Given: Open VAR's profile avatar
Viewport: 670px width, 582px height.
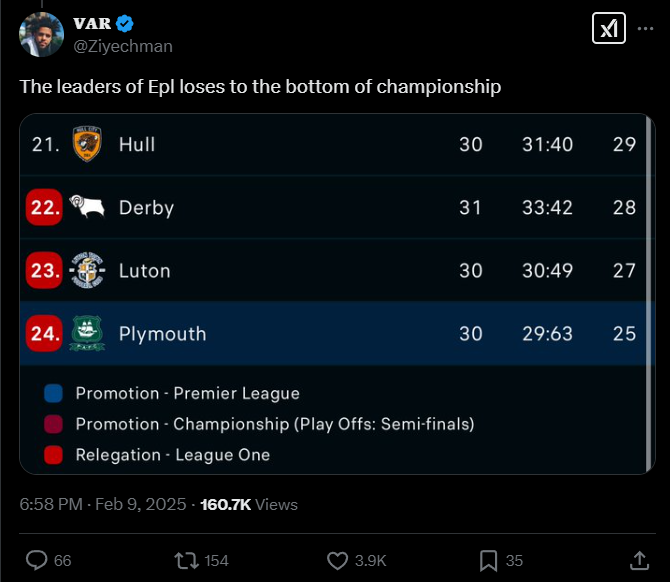Looking at the screenshot, I should [39, 35].
